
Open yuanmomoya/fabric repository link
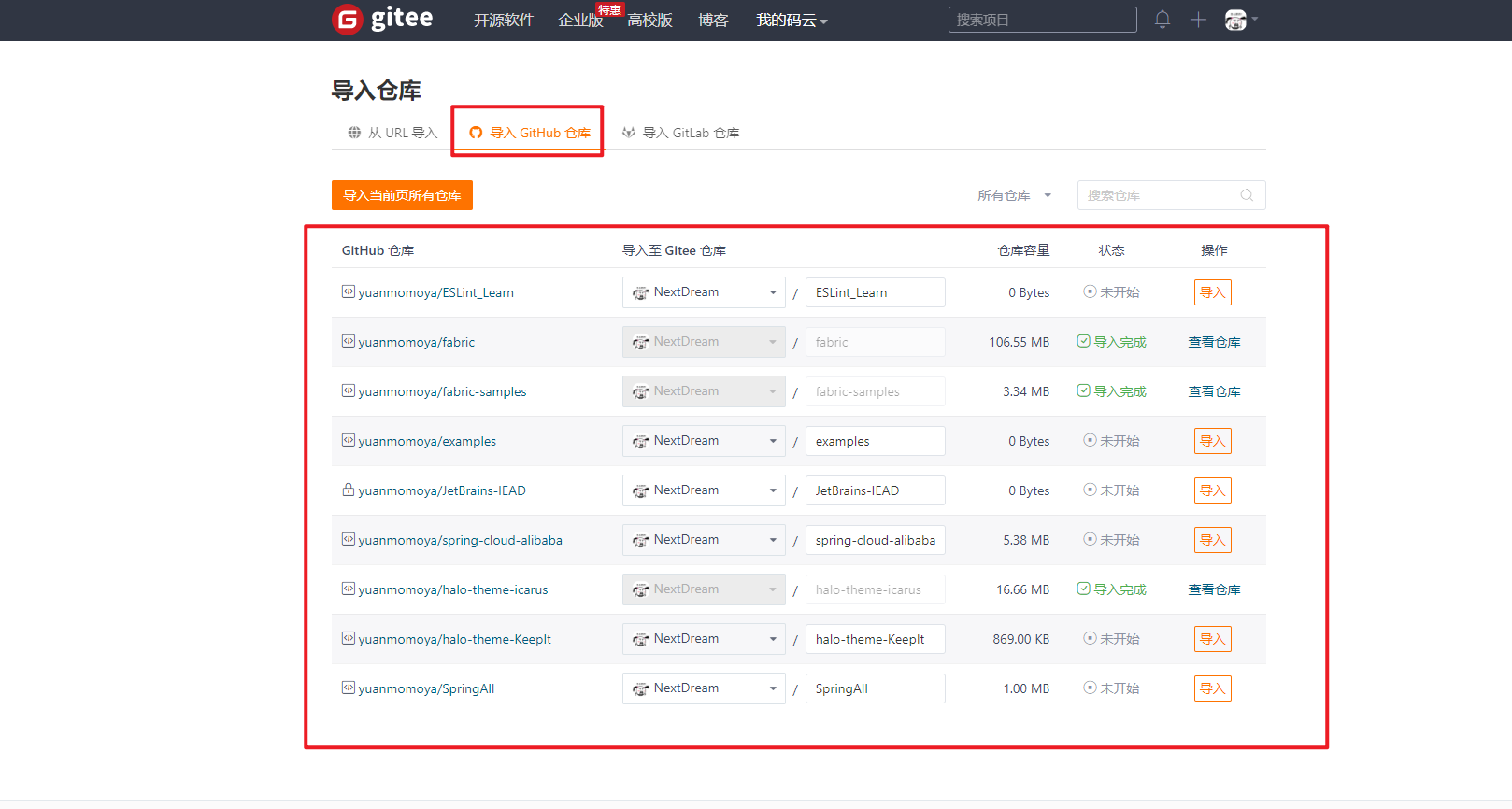coord(416,342)
